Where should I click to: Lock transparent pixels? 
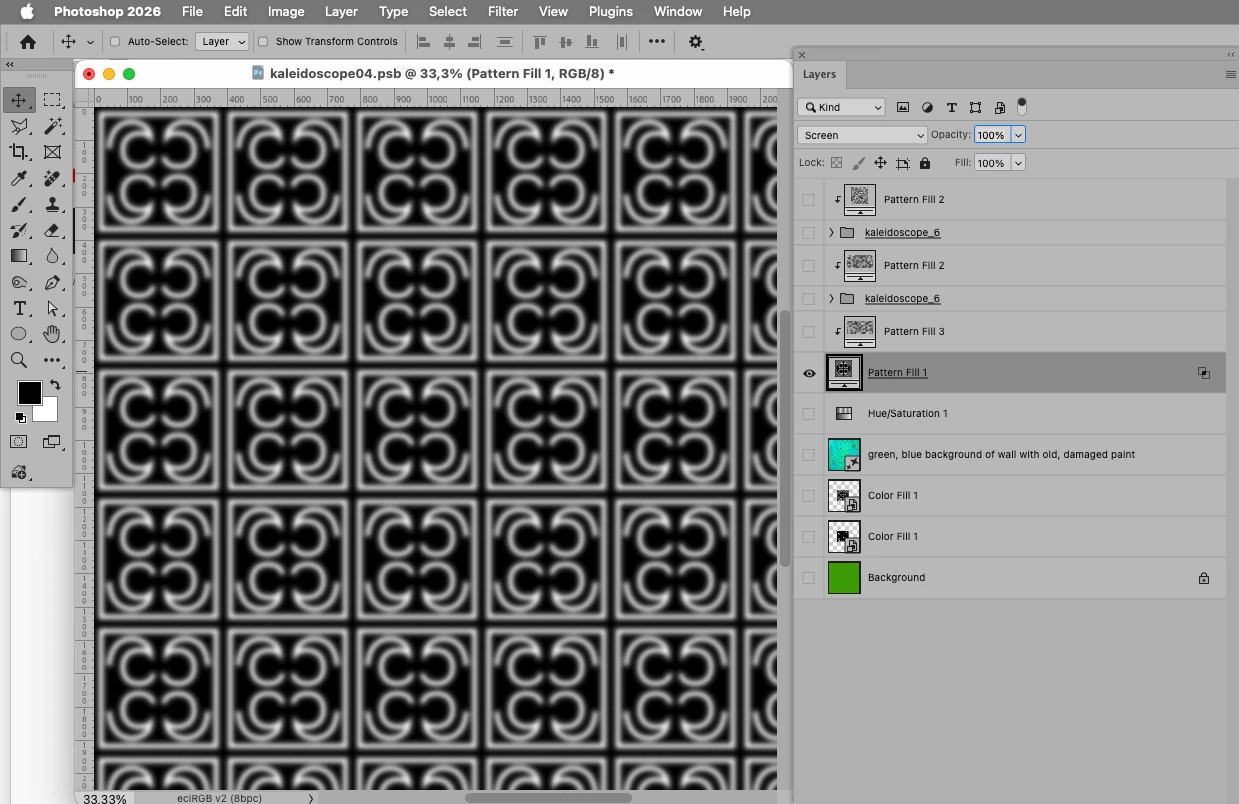[x=837, y=163]
